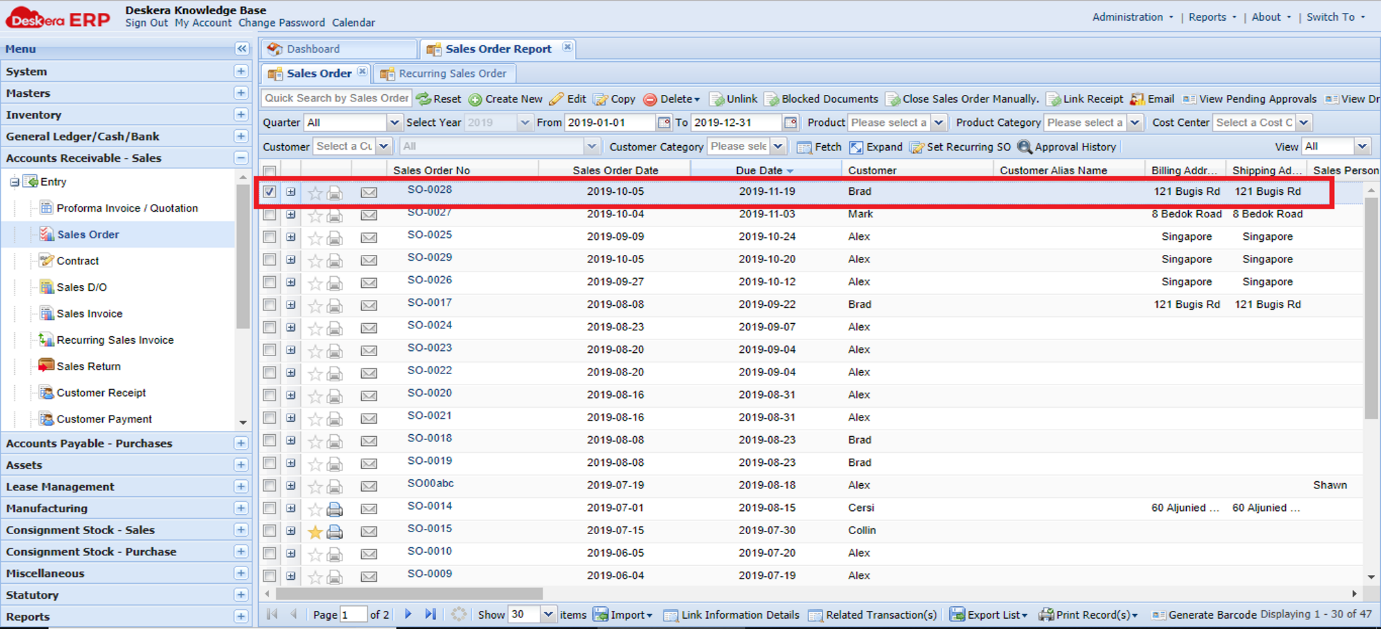Check the SO-0017 row checkbox
This screenshot has height=629, width=1381.
coord(270,305)
